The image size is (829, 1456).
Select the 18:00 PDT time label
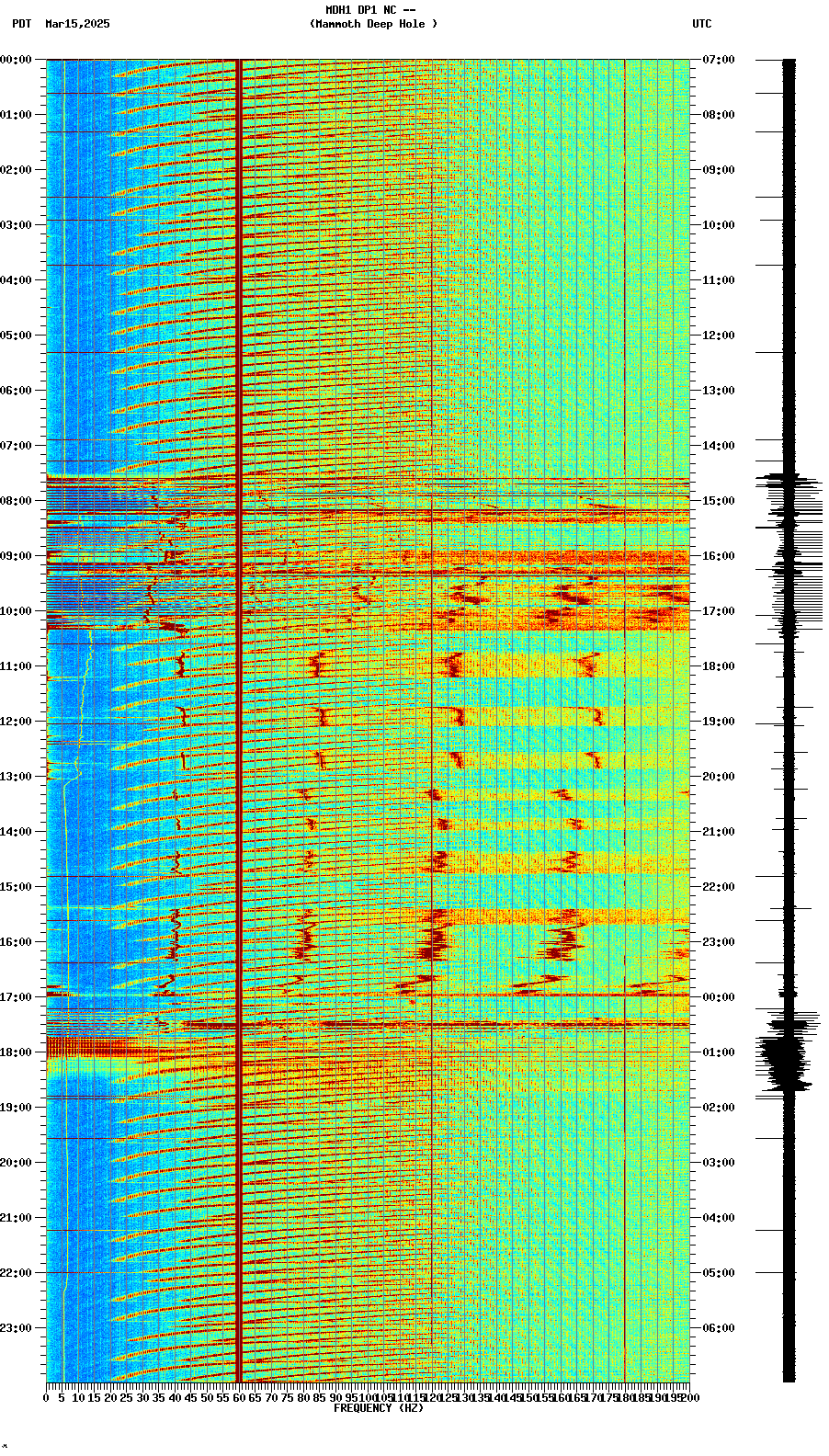pyautogui.click(x=17, y=1052)
